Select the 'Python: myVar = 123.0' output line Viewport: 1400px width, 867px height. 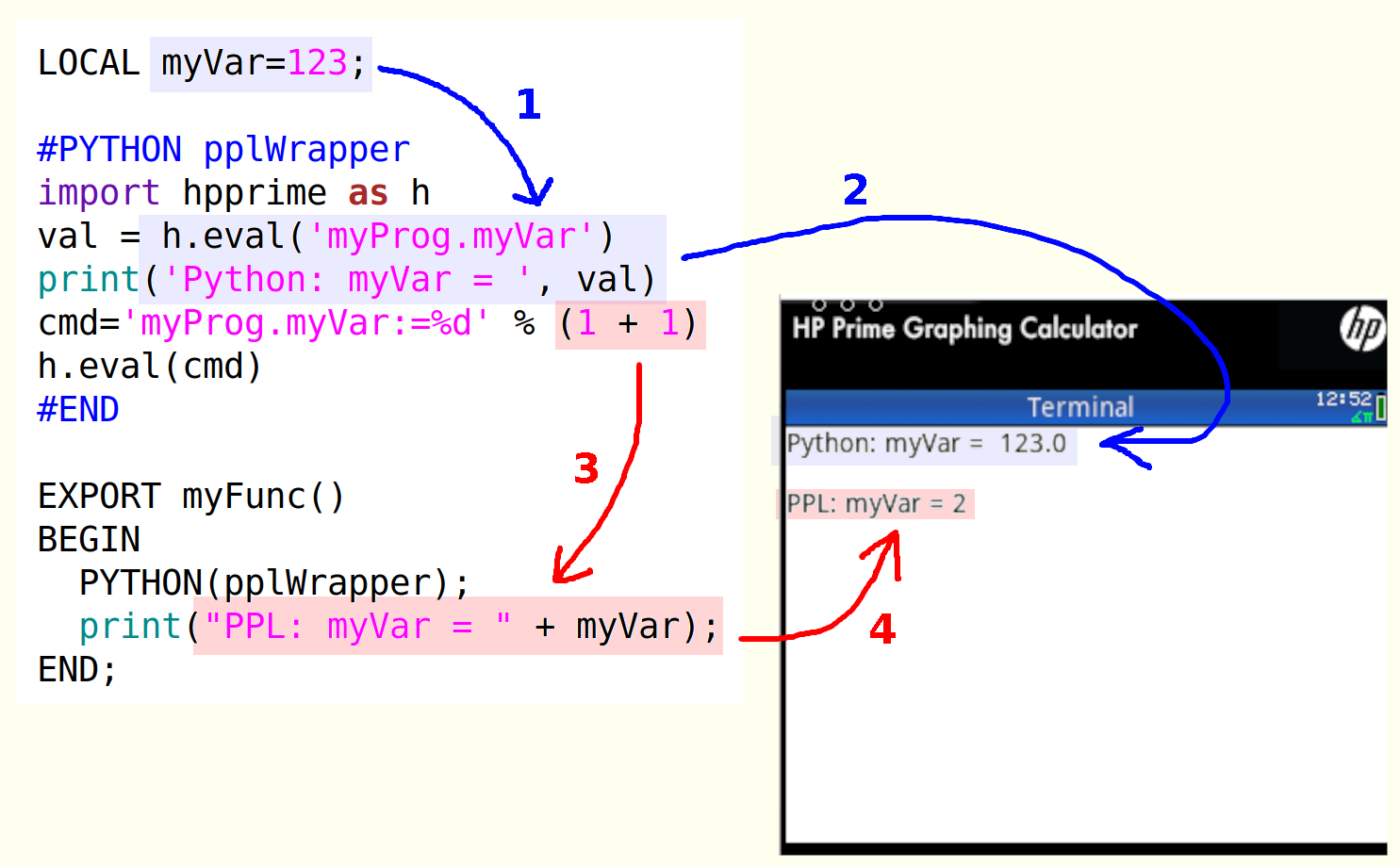click(926, 443)
